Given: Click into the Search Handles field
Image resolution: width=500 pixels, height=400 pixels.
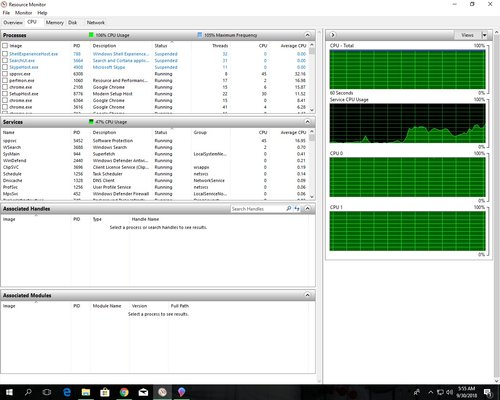Looking at the screenshot, I should tap(258, 209).
